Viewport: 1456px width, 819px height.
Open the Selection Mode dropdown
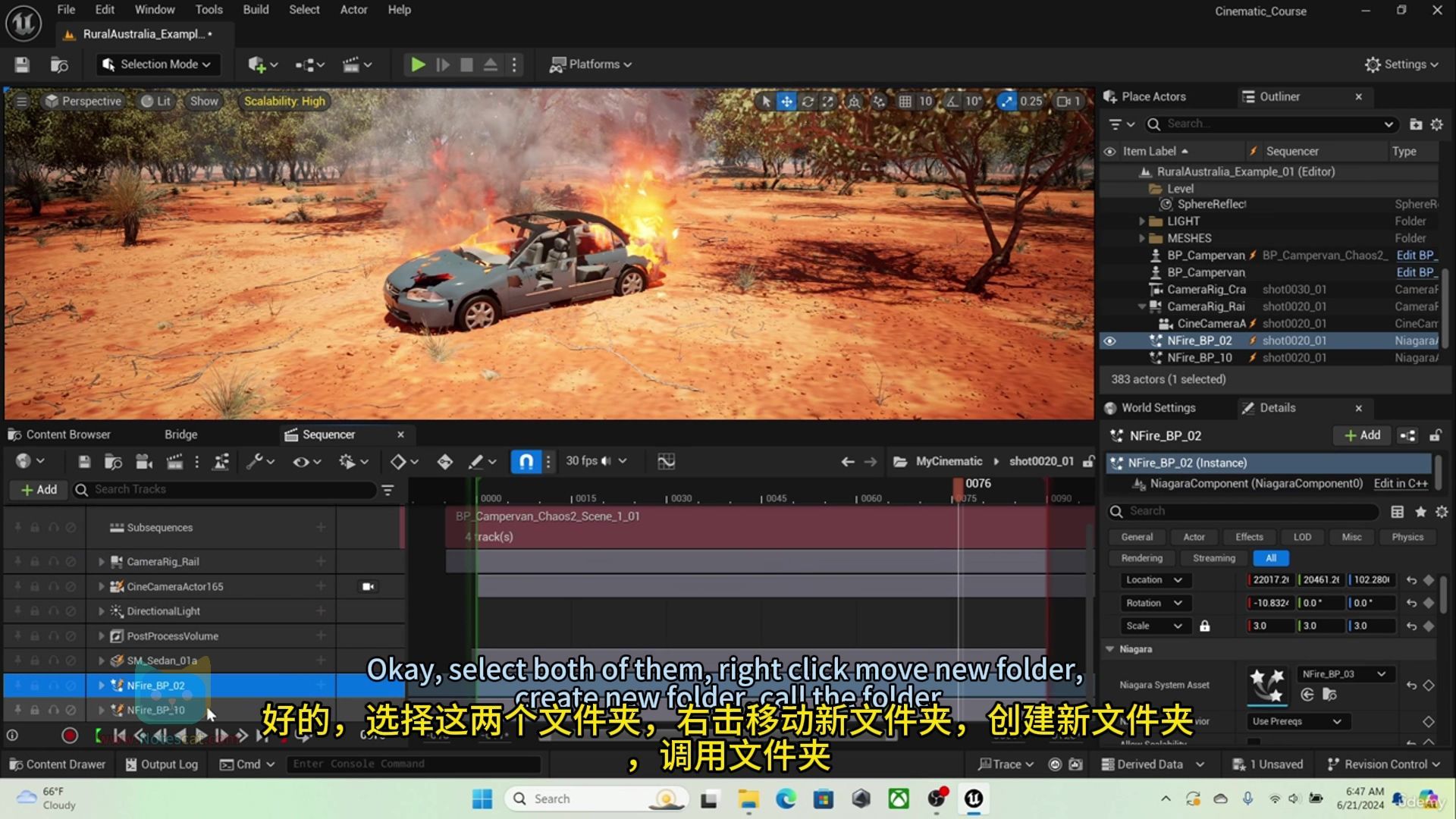pos(157,64)
